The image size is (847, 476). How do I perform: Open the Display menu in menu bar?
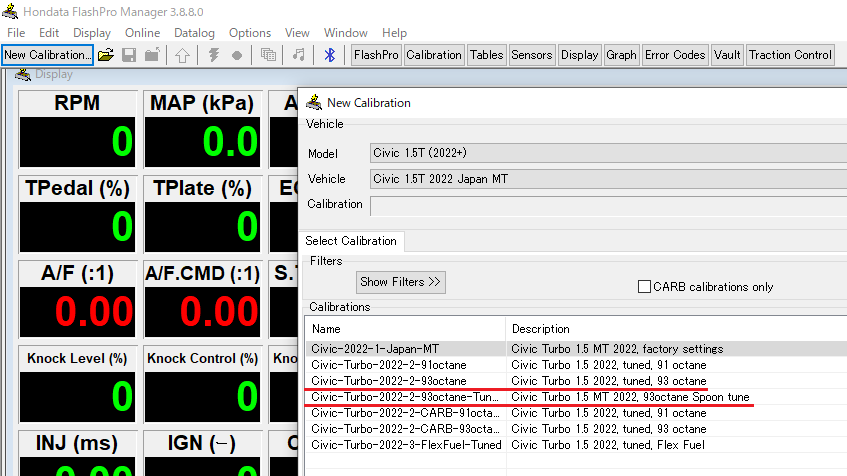[x=92, y=33]
